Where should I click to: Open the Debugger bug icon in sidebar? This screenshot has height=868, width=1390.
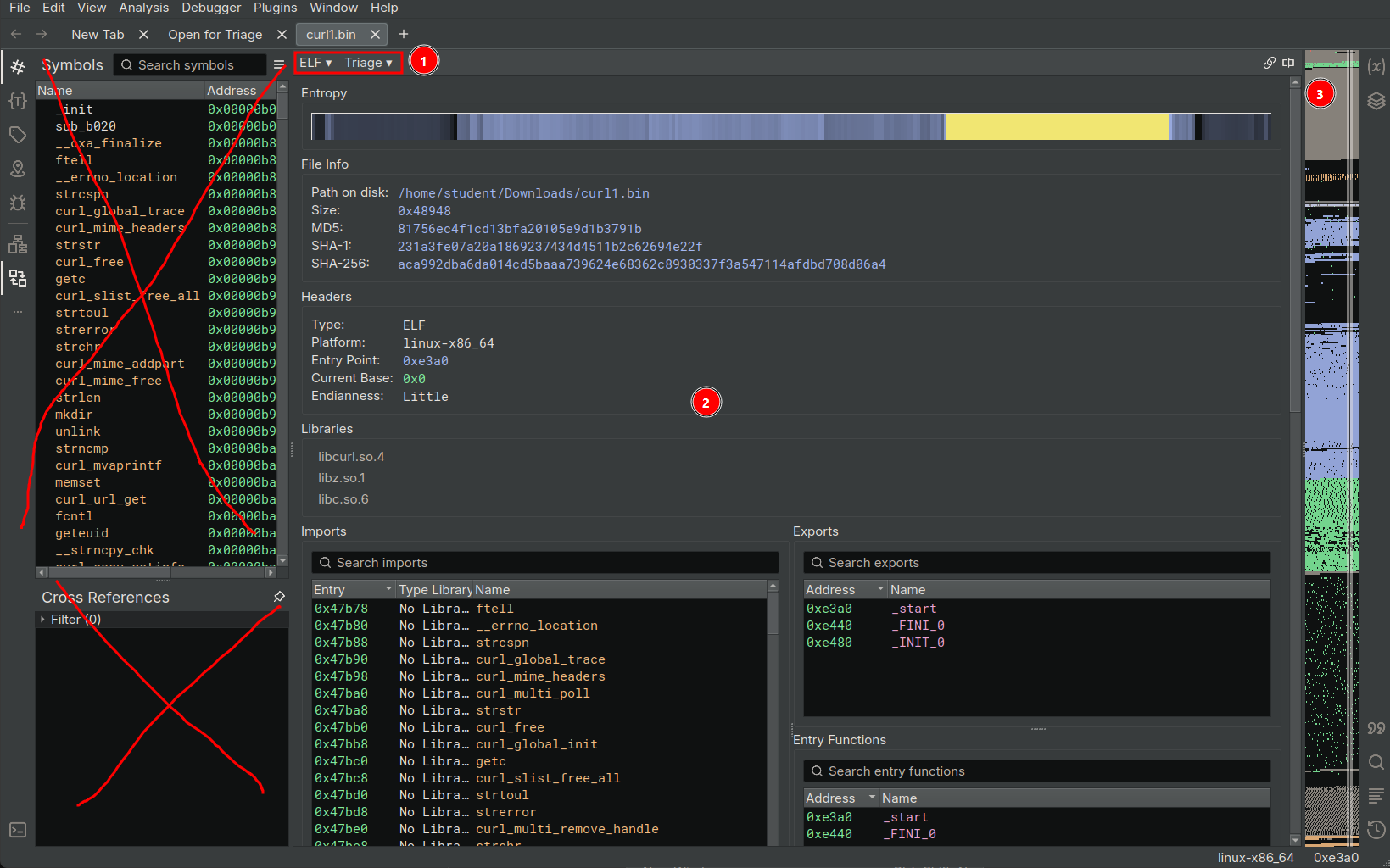tap(18, 203)
